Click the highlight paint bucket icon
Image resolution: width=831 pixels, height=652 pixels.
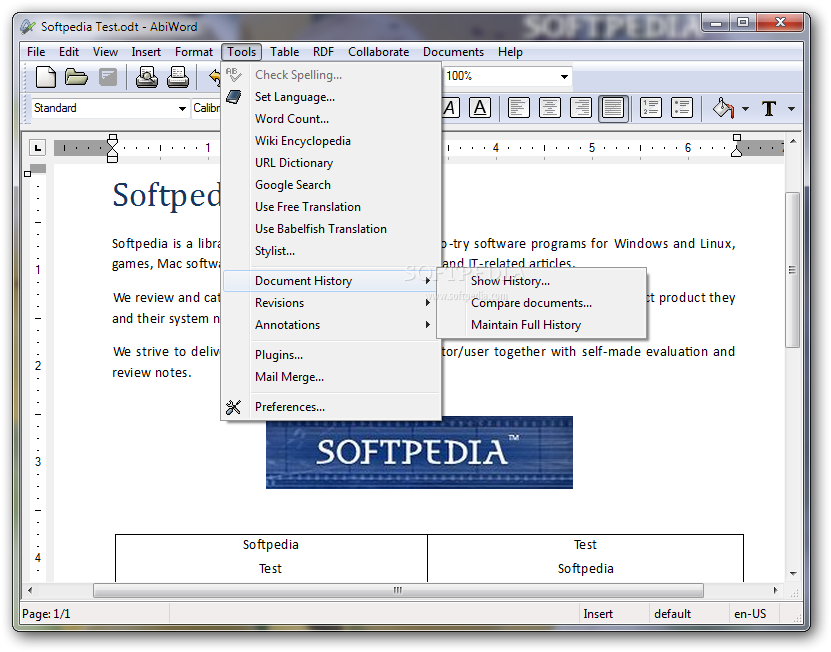coord(723,108)
